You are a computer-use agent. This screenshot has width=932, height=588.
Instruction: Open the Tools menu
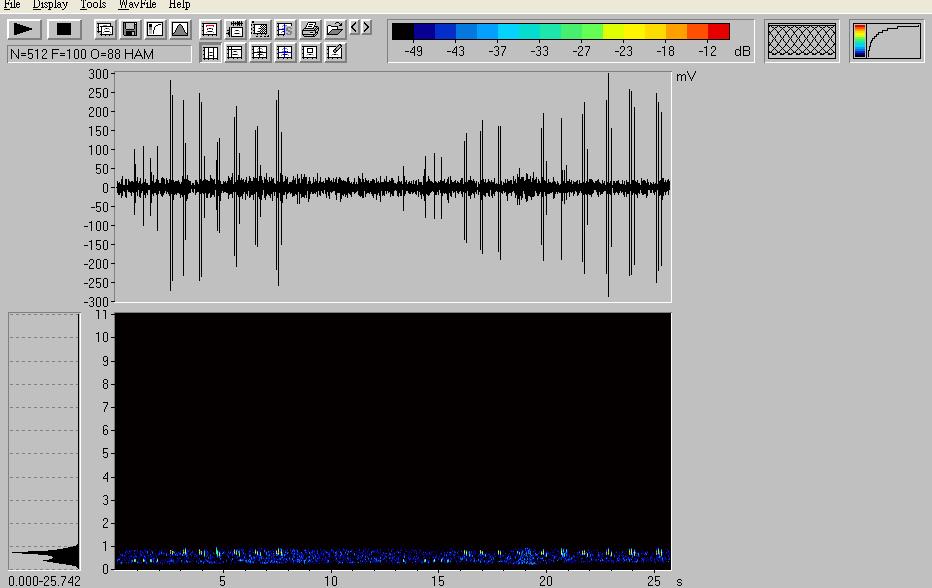(93, 5)
